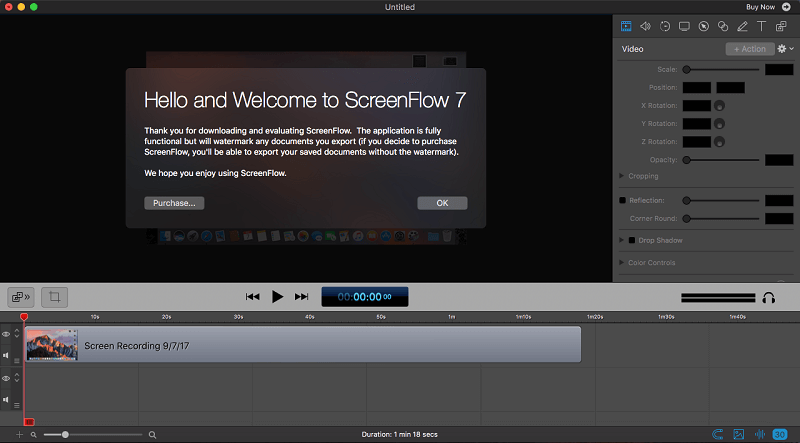Skip forward with the fast-forward button
This screenshot has width=800, height=443.
[x=302, y=297]
